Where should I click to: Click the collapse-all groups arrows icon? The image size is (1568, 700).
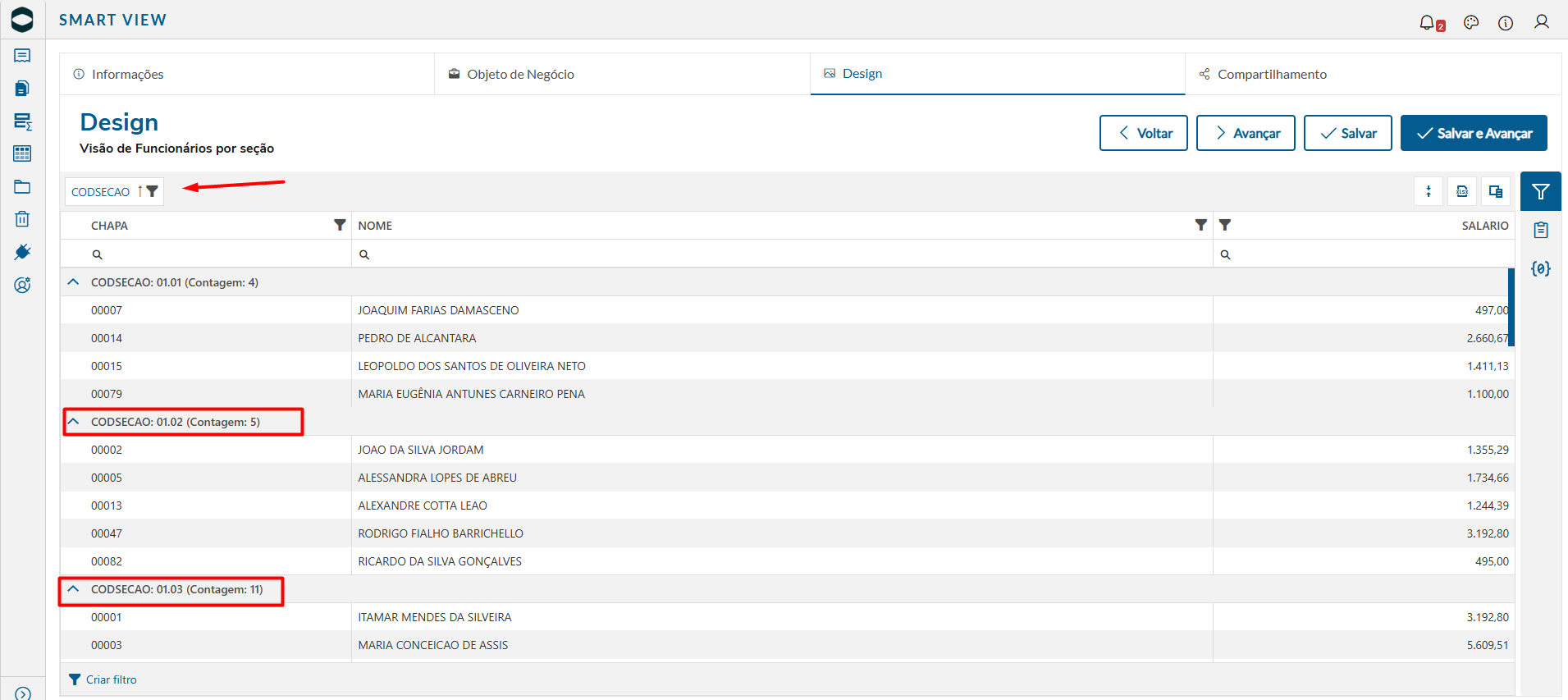click(1429, 191)
